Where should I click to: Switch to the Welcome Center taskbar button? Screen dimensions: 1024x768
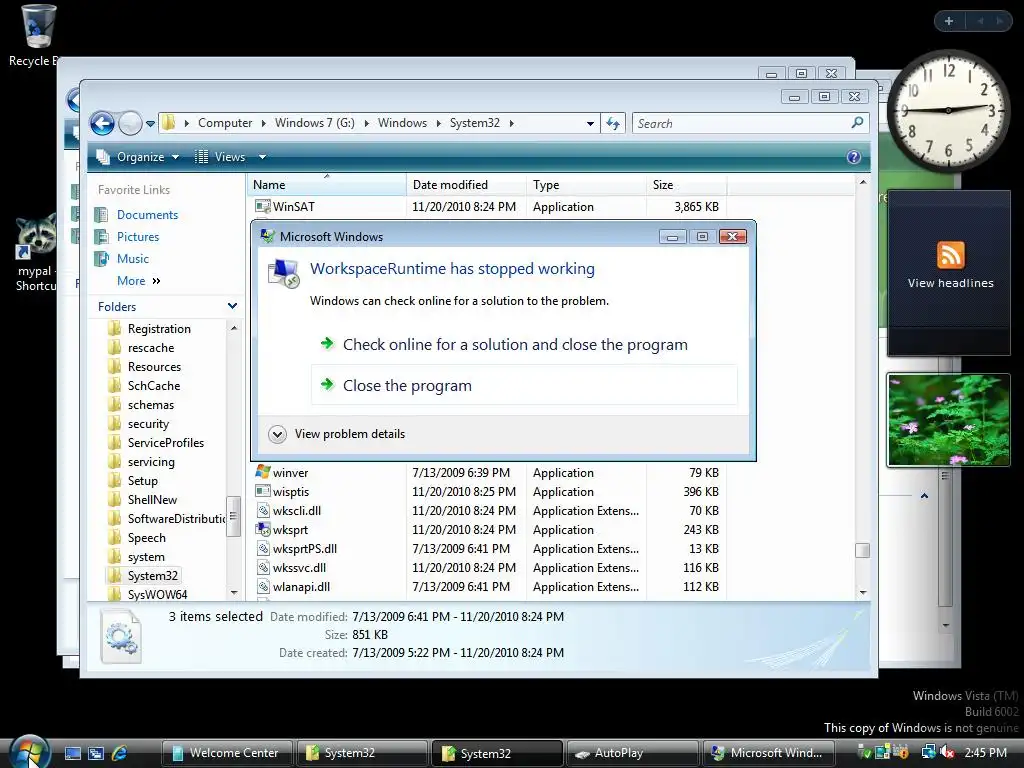227,753
